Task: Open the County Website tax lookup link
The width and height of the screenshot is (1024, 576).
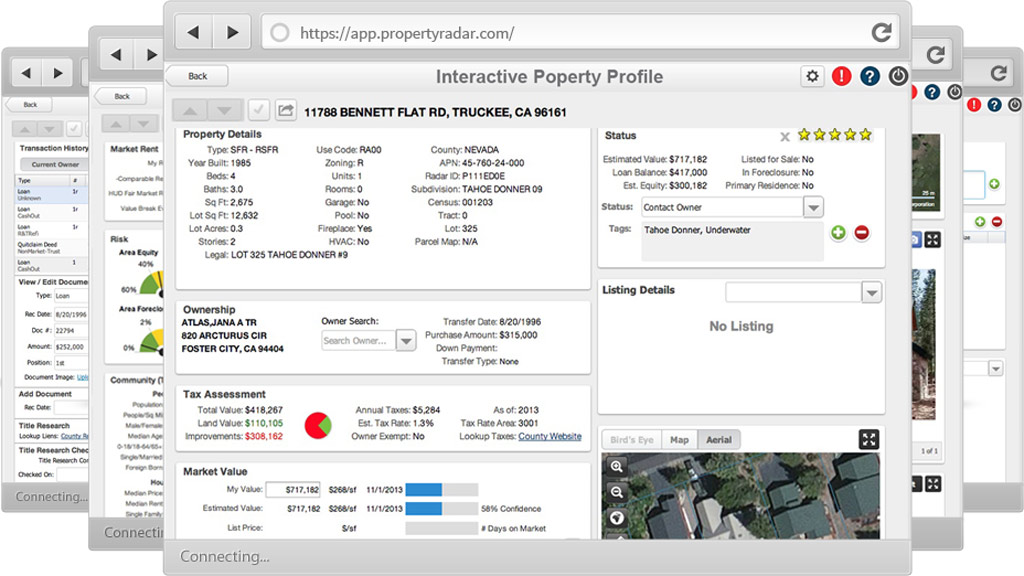Action: 549,437
